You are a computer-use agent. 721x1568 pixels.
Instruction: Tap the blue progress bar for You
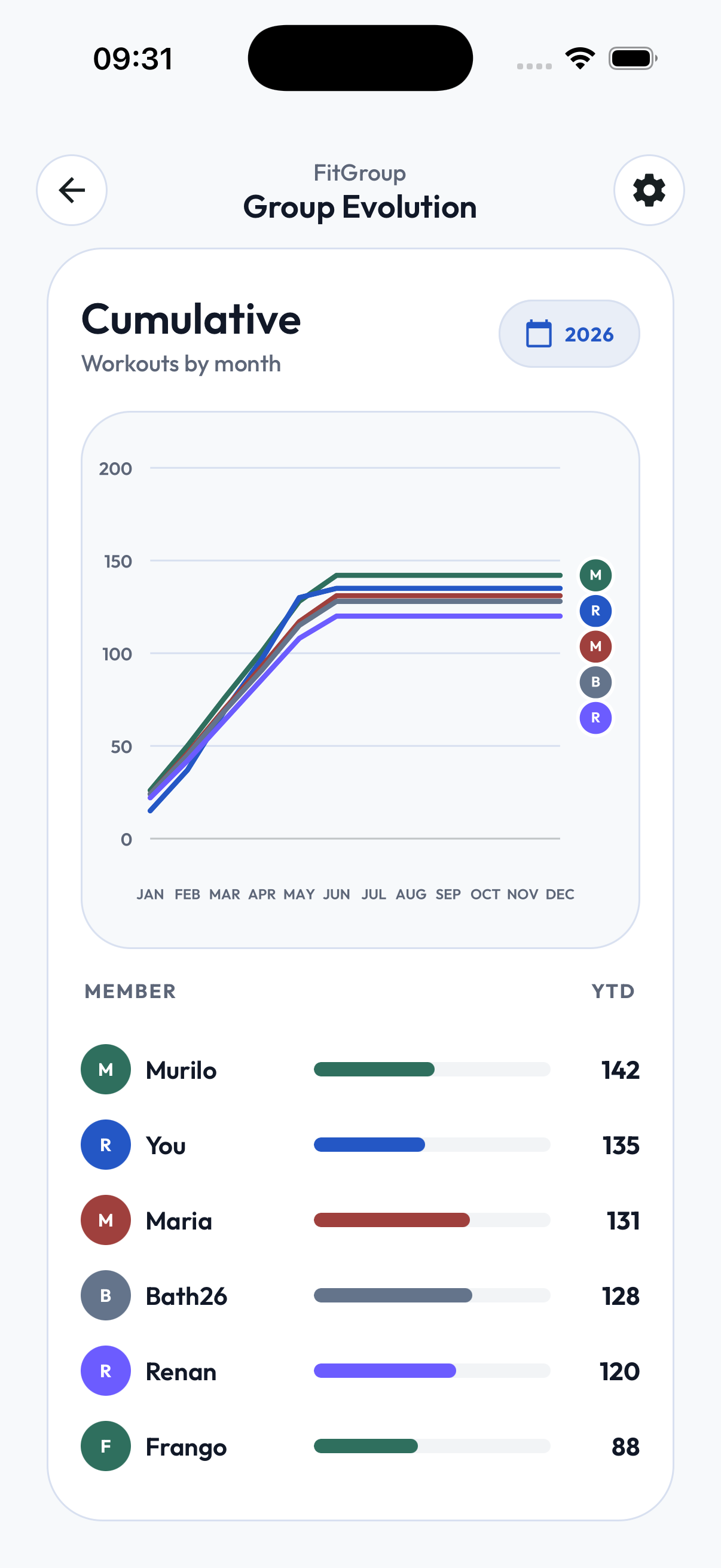click(x=369, y=1145)
